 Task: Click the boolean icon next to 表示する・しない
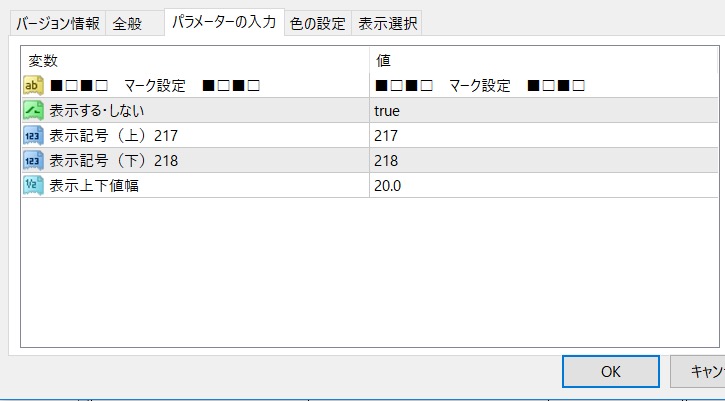coord(33,110)
